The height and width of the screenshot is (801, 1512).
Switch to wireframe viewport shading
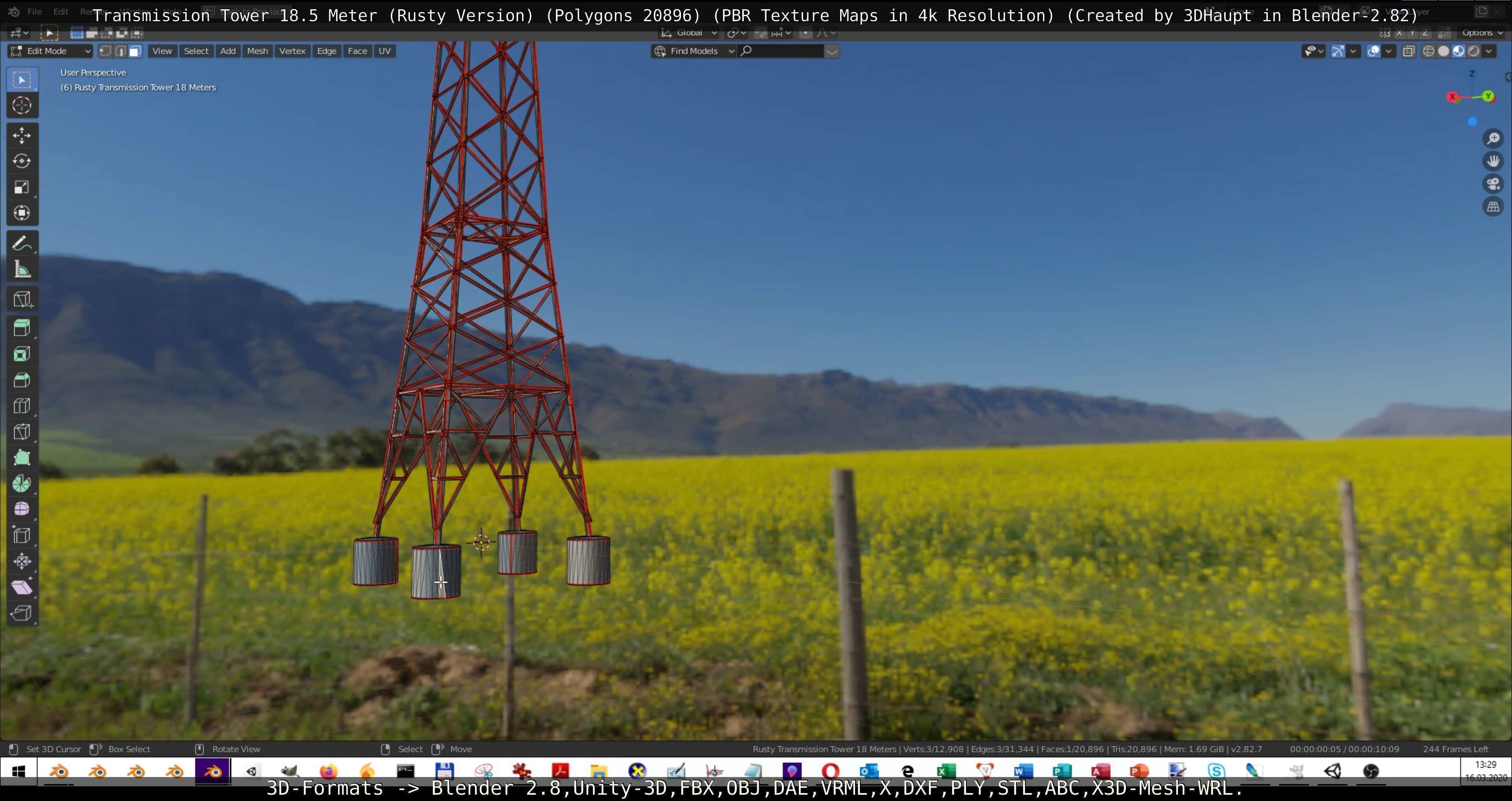click(x=1429, y=51)
